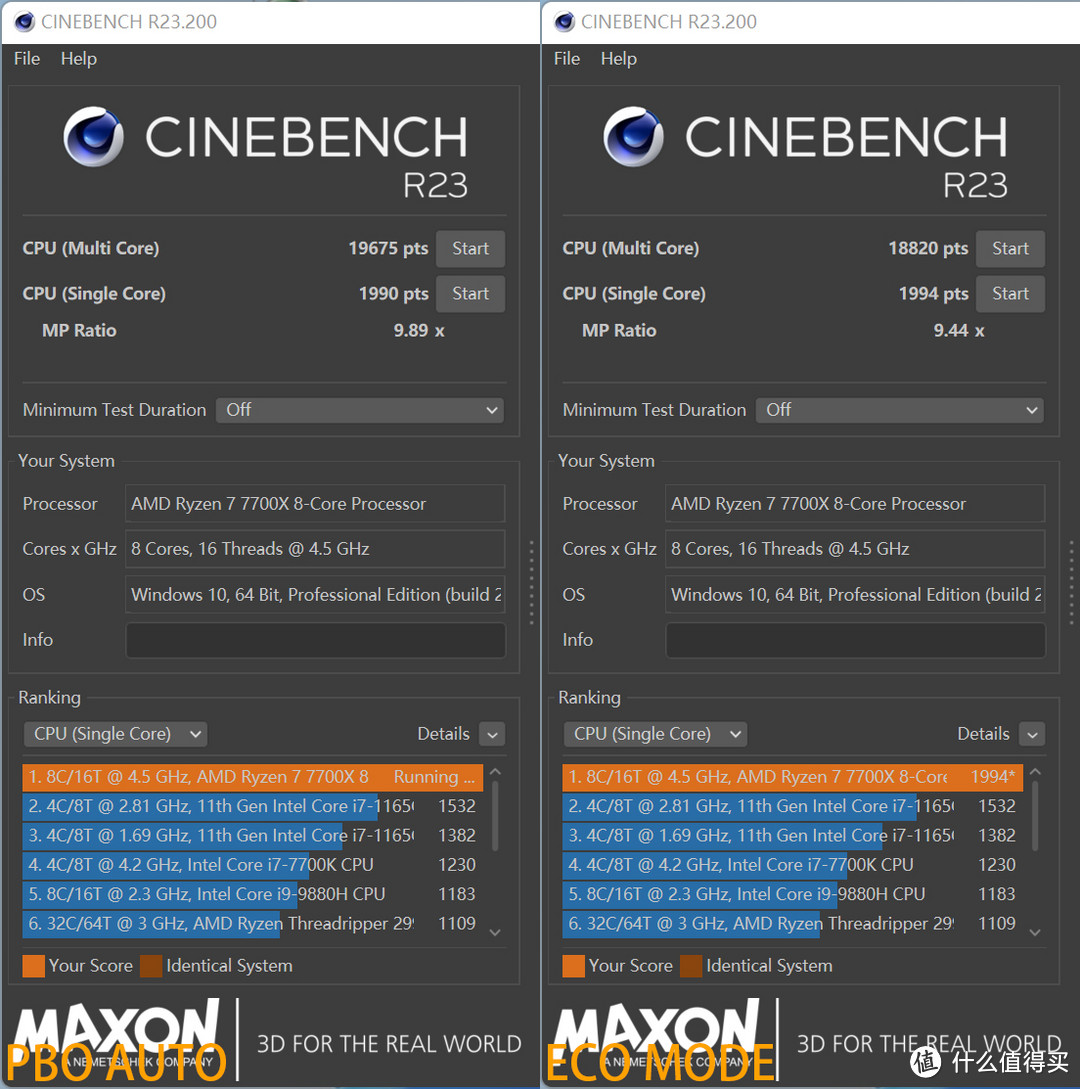Click Cinebench app icon in right title bar
The image size is (1080, 1089).
point(564,22)
